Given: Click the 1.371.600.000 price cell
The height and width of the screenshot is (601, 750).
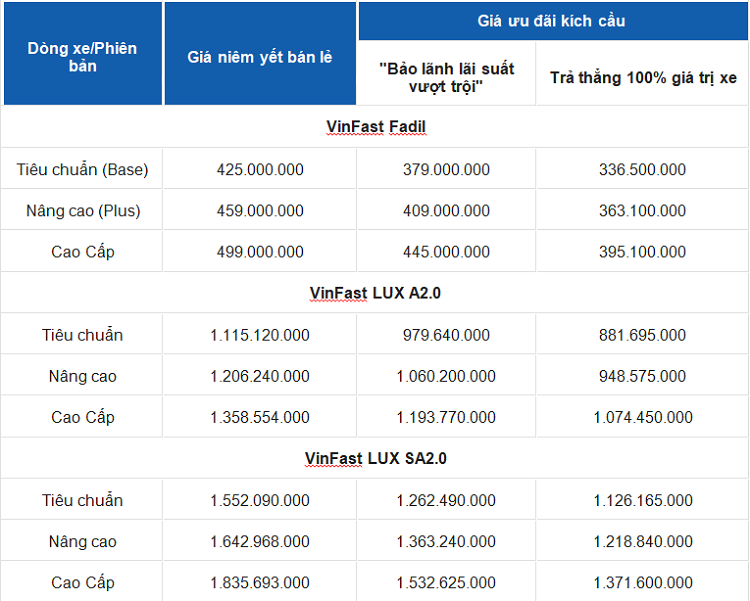Looking at the screenshot, I should pos(643,583).
